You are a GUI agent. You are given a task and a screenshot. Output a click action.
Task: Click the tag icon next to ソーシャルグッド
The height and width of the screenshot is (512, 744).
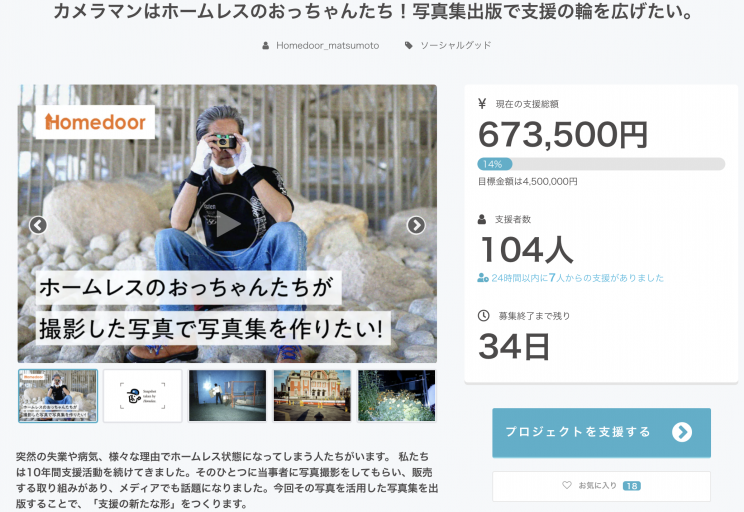coord(409,46)
